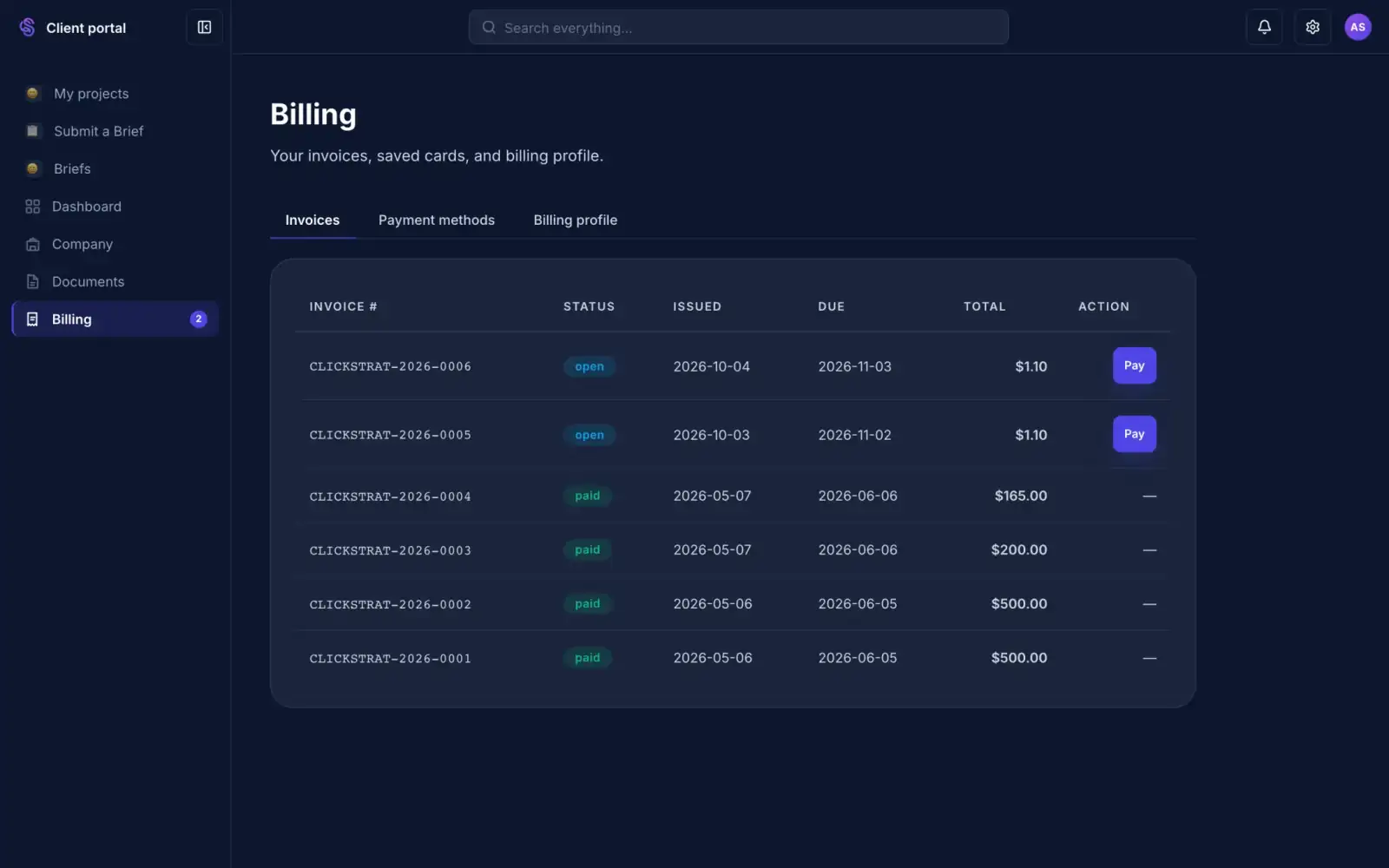Pay invoice CLICKSTRAT-2026-0005
The height and width of the screenshot is (868, 1389).
1134,434
